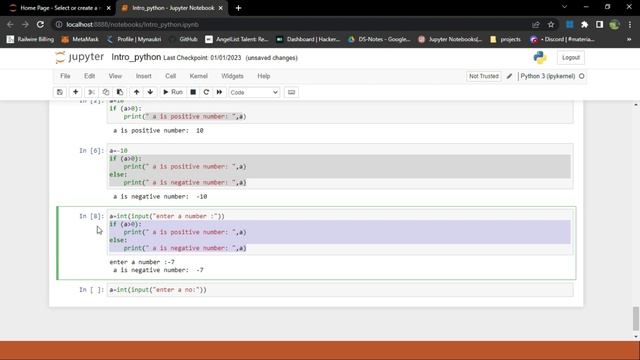Screen dimensions: 640x360
Task: Open the Railwire Billing bookmark
Action: 30,39
